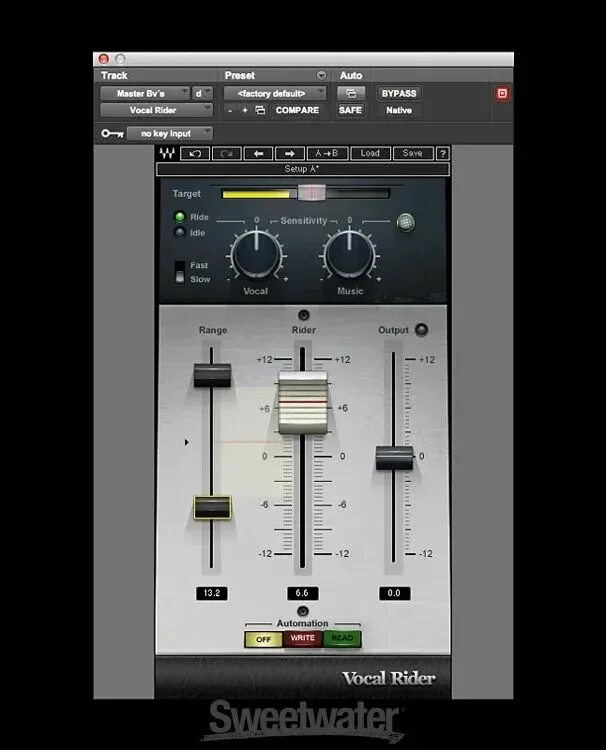The width and height of the screenshot is (606, 750).
Task: Click the Rider value field 6.6
Action: (x=302, y=593)
